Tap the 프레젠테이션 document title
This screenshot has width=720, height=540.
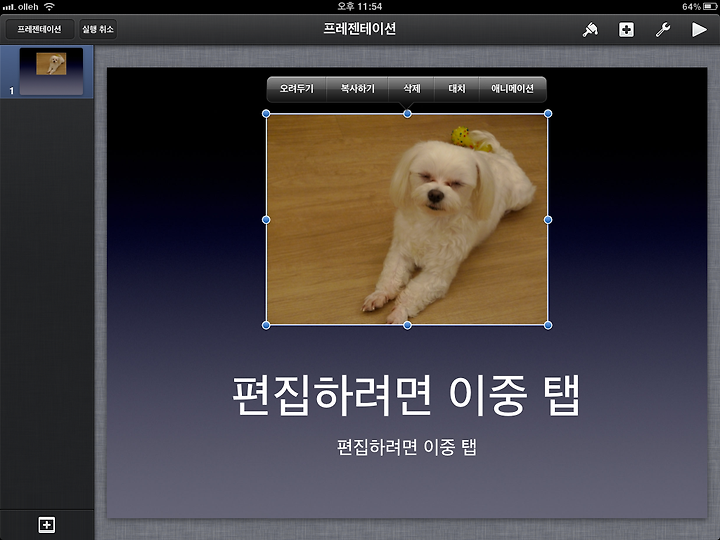(360, 29)
